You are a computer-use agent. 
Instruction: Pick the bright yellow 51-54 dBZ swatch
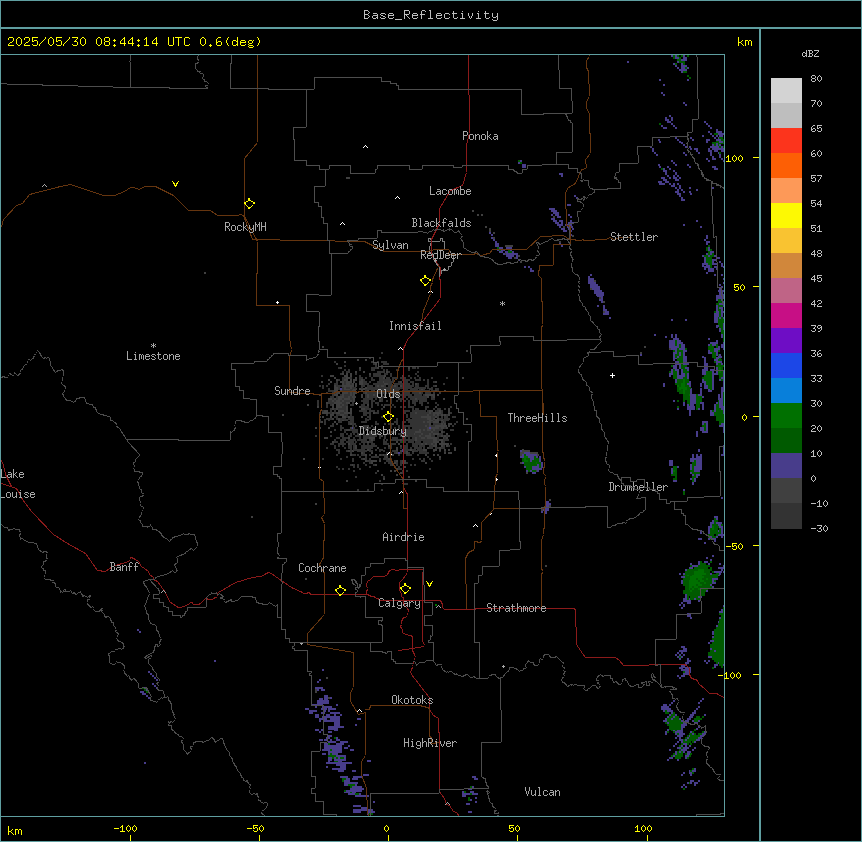pos(786,215)
